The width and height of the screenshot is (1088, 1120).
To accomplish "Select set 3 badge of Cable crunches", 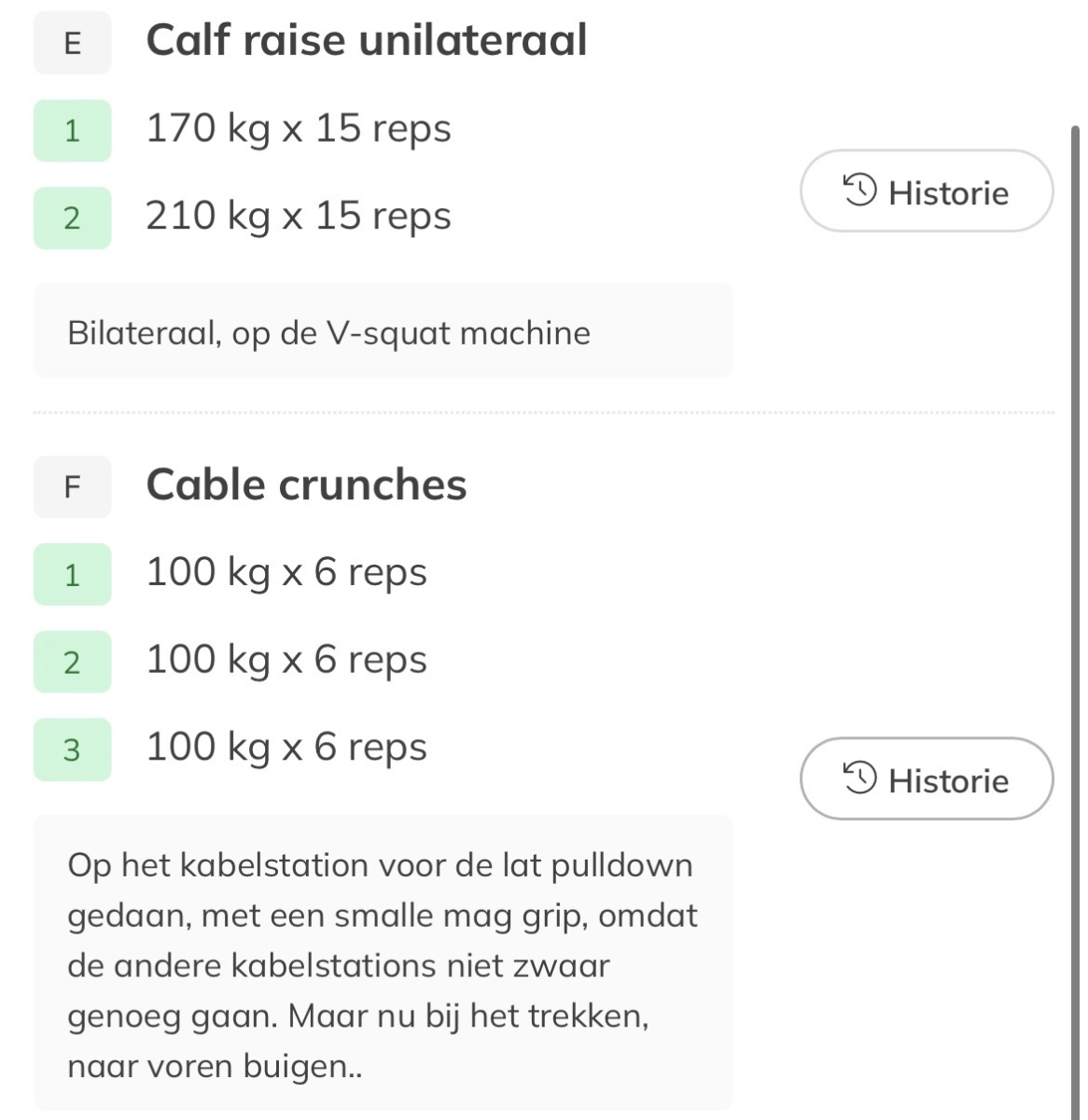I will click(x=72, y=749).
